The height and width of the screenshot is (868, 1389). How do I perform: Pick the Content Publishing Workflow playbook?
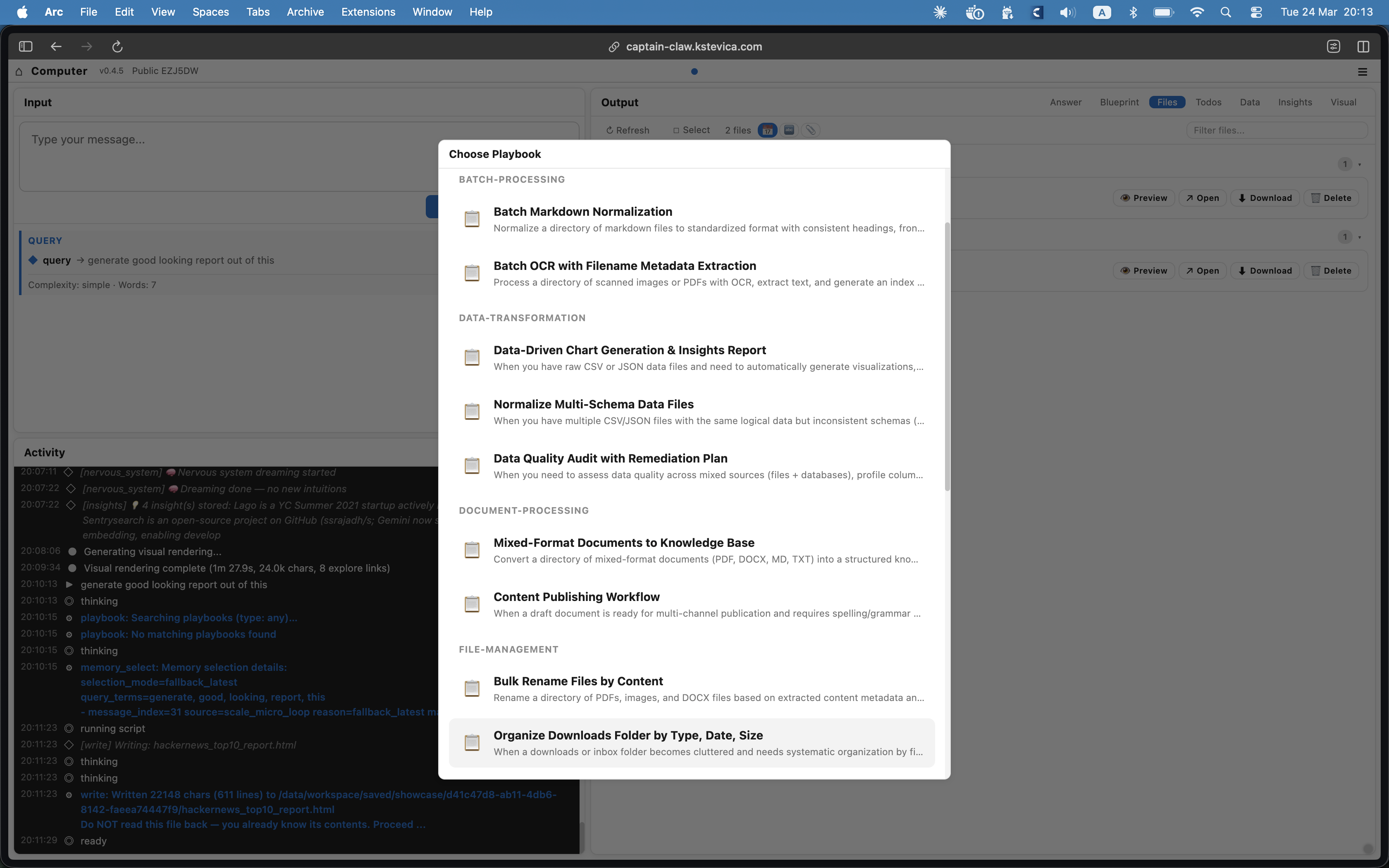pos(692,604)
